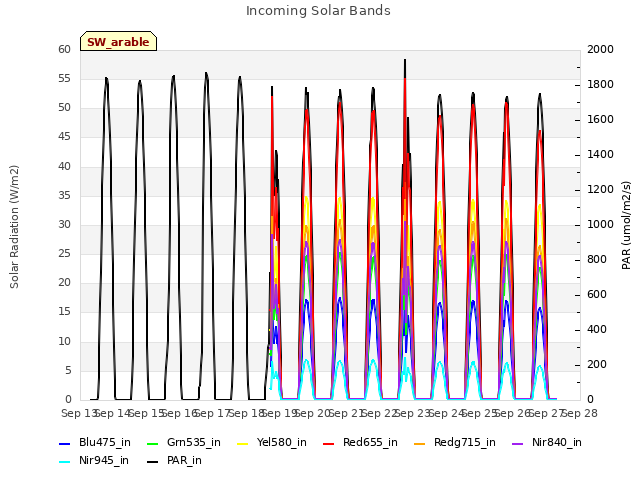Screen dimensions: 640x480
Task: Click the Red655_in legend label
Action: 370,442
